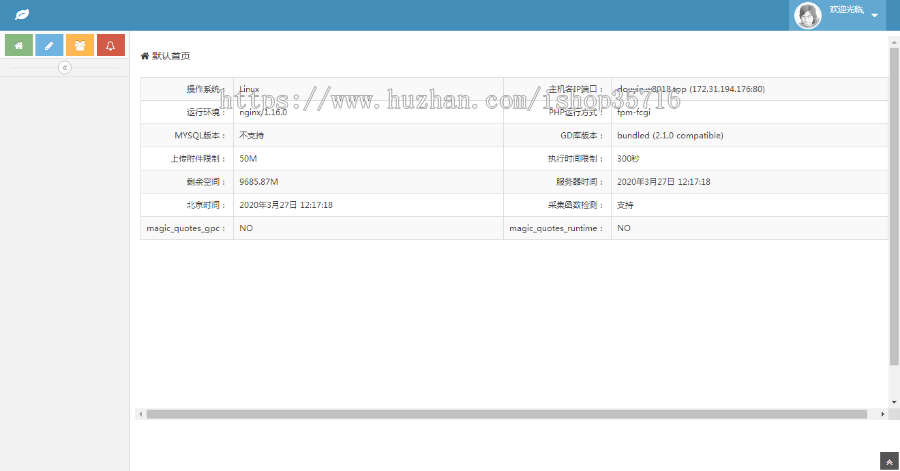
Task: Select the 执行时间限制 label
Action: click(x=576, y=158)
